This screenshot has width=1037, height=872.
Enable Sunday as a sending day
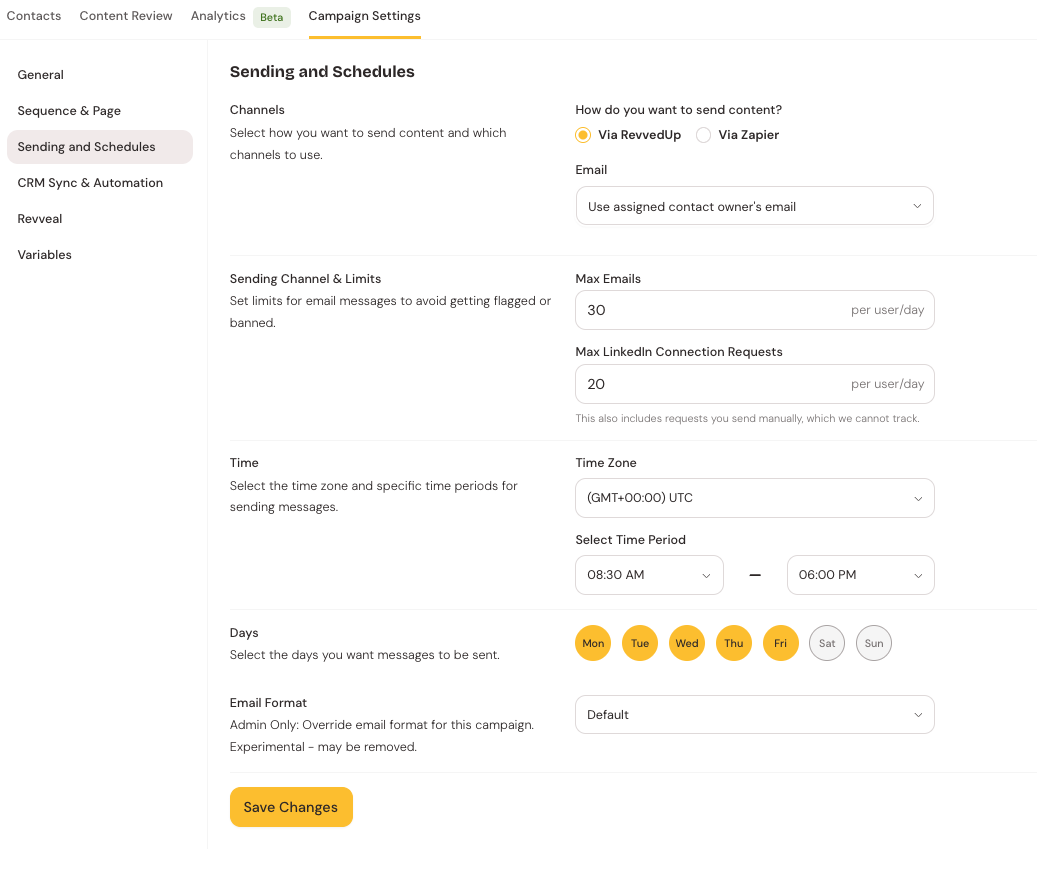[x=874, y=643]
